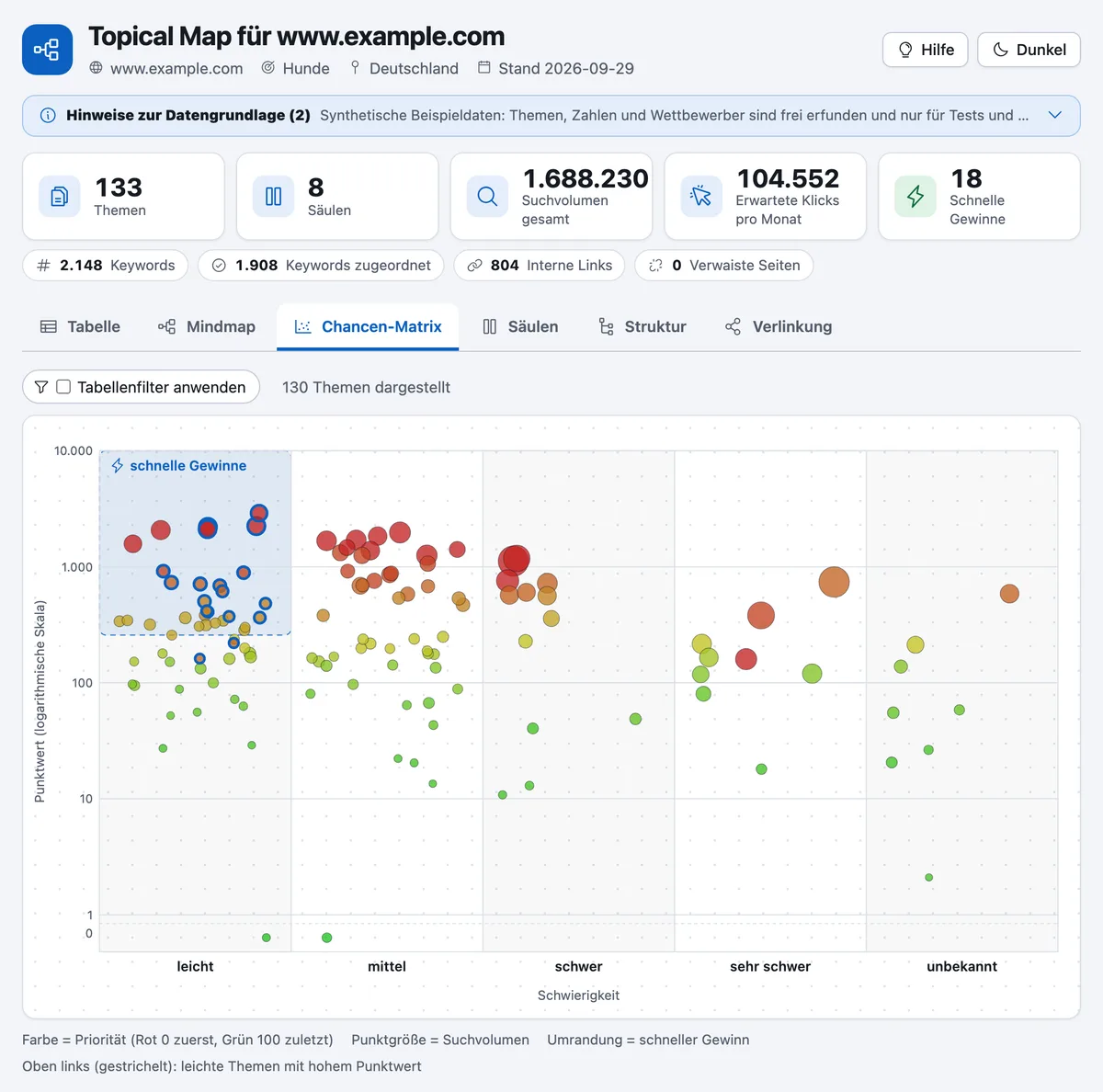Click the document icon on the Themen card

pos(60,196)
